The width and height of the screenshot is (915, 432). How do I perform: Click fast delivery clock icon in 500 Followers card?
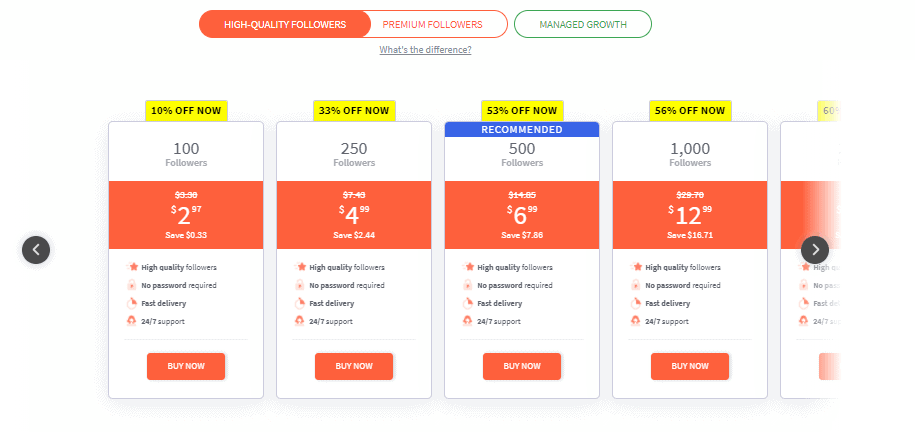pos(467,303)
